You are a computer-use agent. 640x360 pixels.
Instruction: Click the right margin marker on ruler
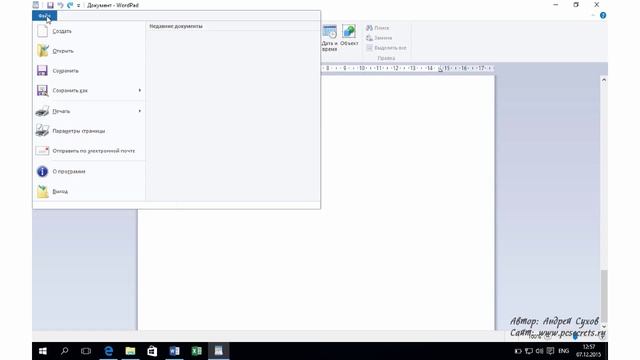pyautogui.click(x=440, y=69)
